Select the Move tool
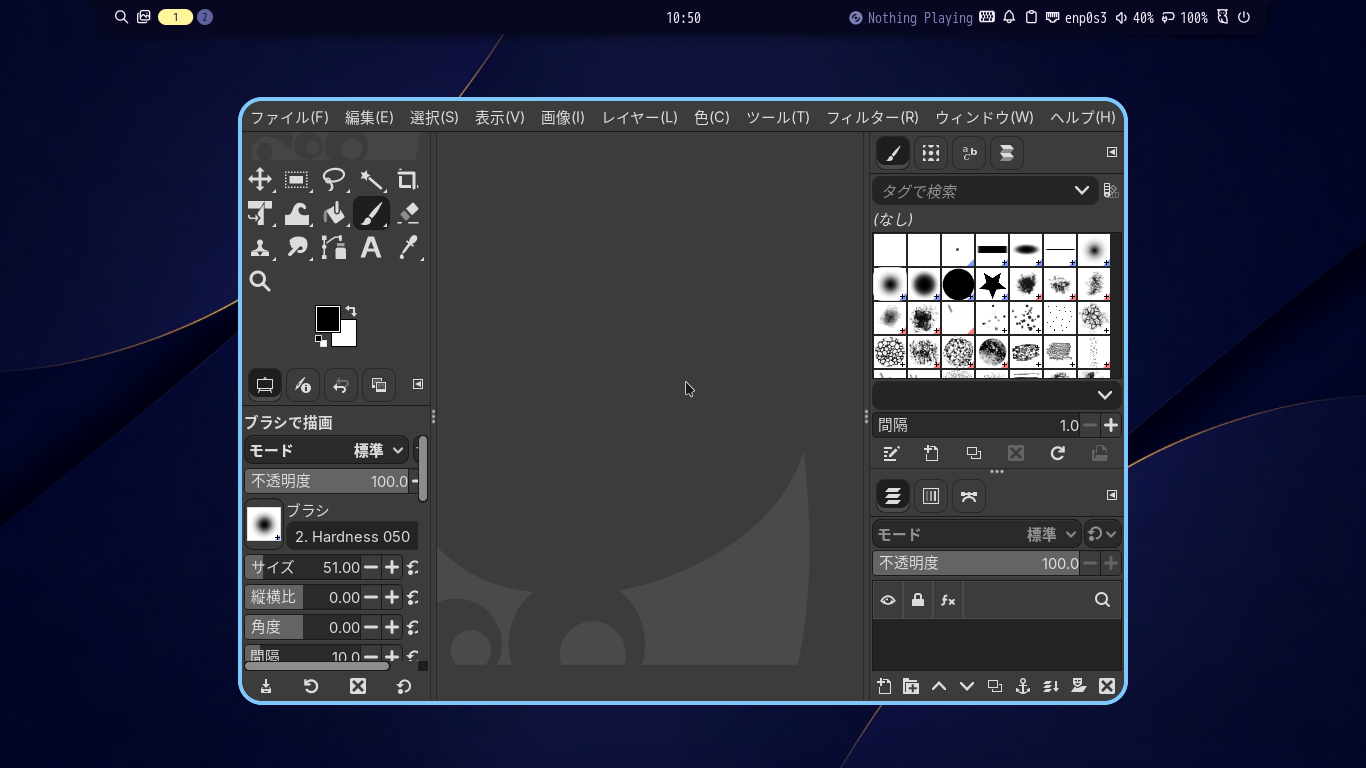This screenshot has height=768, width=1366. 260,180
